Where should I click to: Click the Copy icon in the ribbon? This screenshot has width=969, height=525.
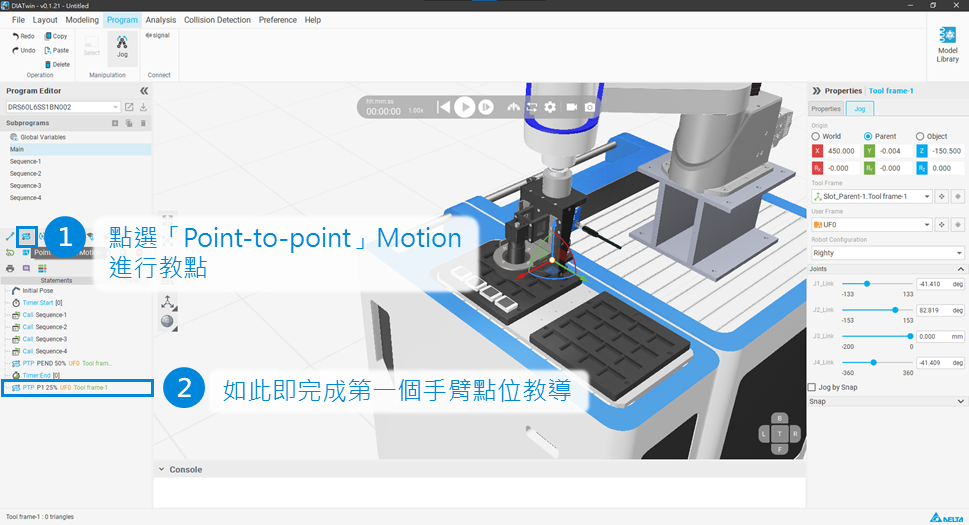point(48,36)
